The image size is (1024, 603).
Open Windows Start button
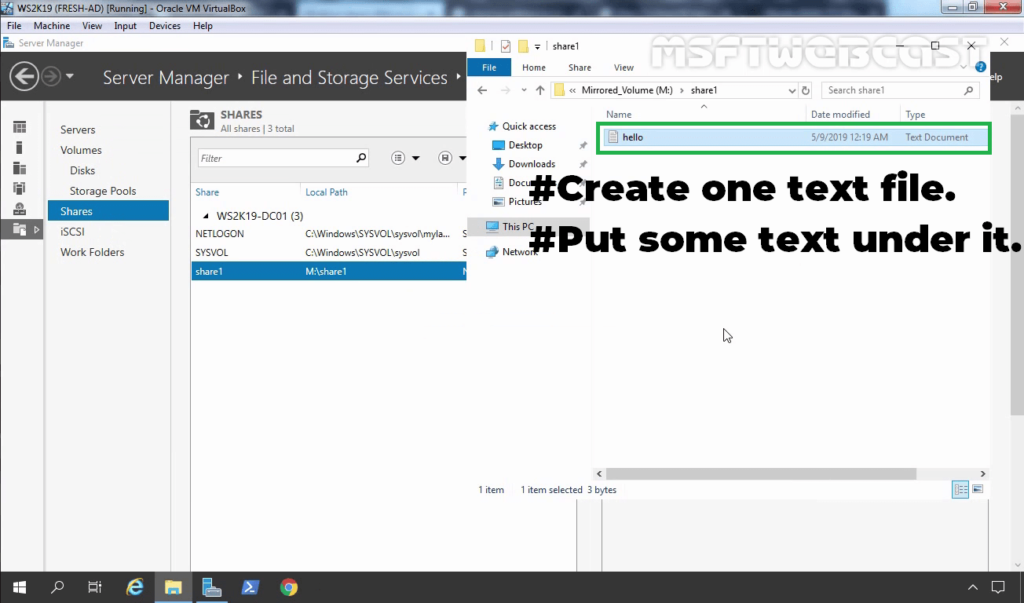tap(20, 587)
